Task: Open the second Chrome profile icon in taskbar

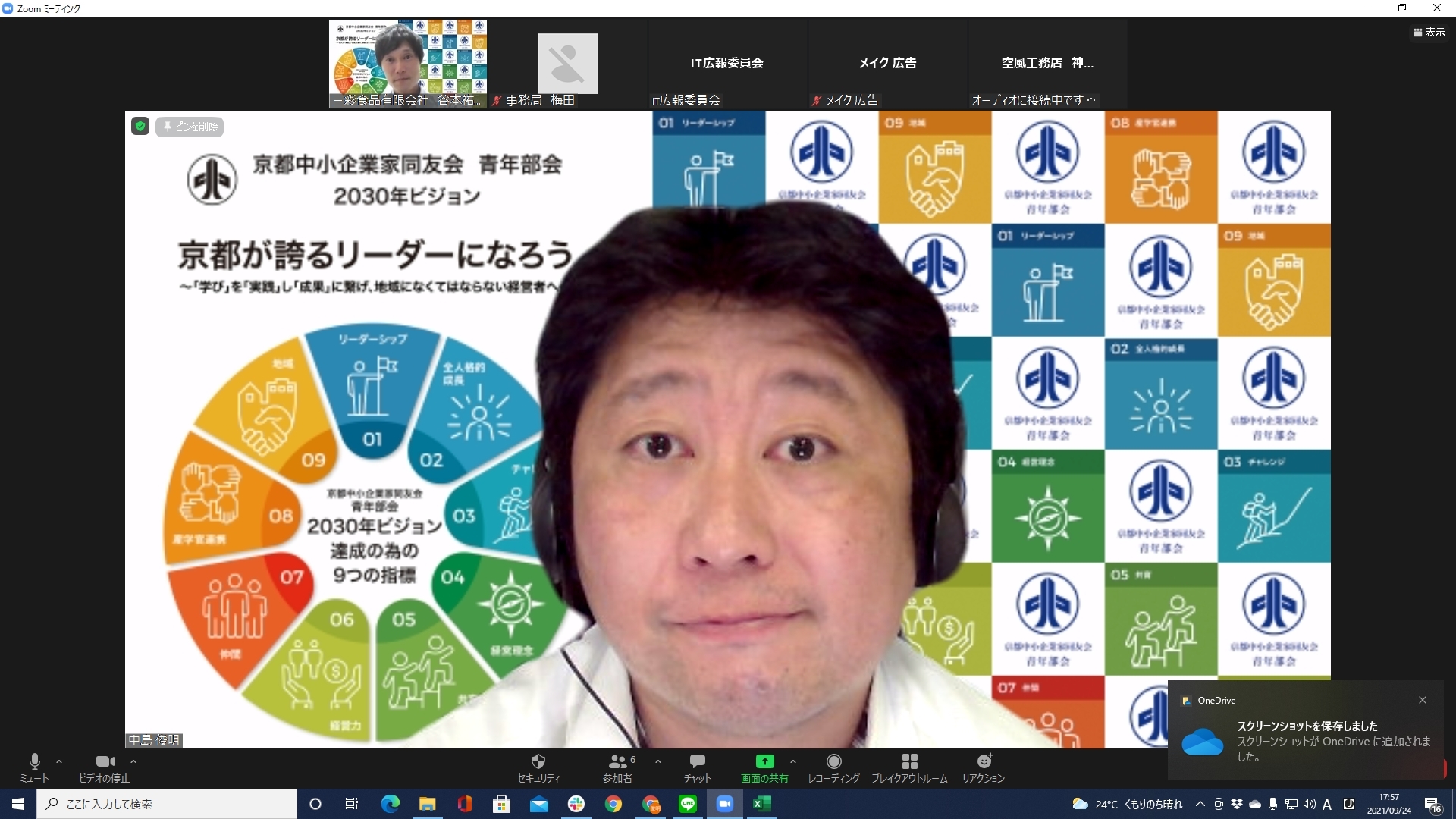Action: point(651,804)
